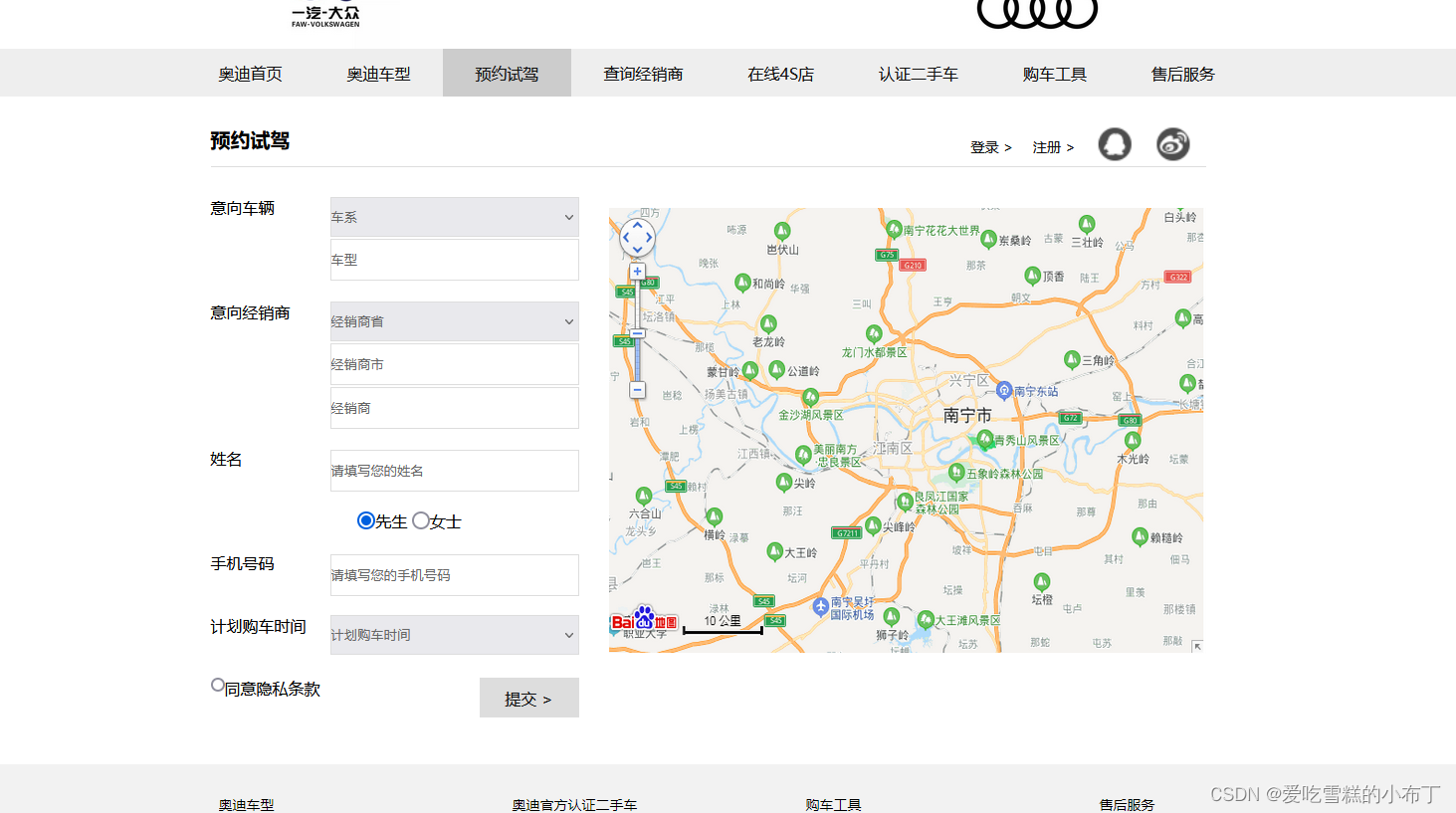Click the 赖糙岭 mountain marker

[1141, 536]
